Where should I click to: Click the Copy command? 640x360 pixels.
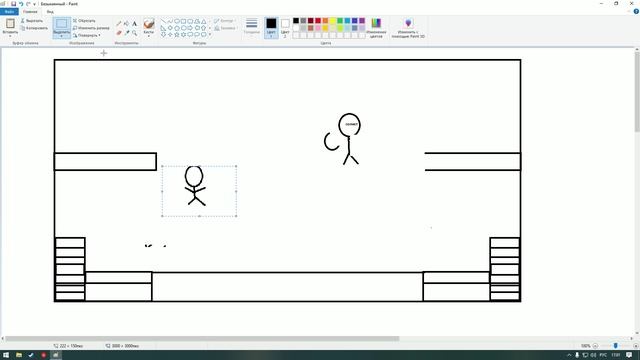(34, 28)
